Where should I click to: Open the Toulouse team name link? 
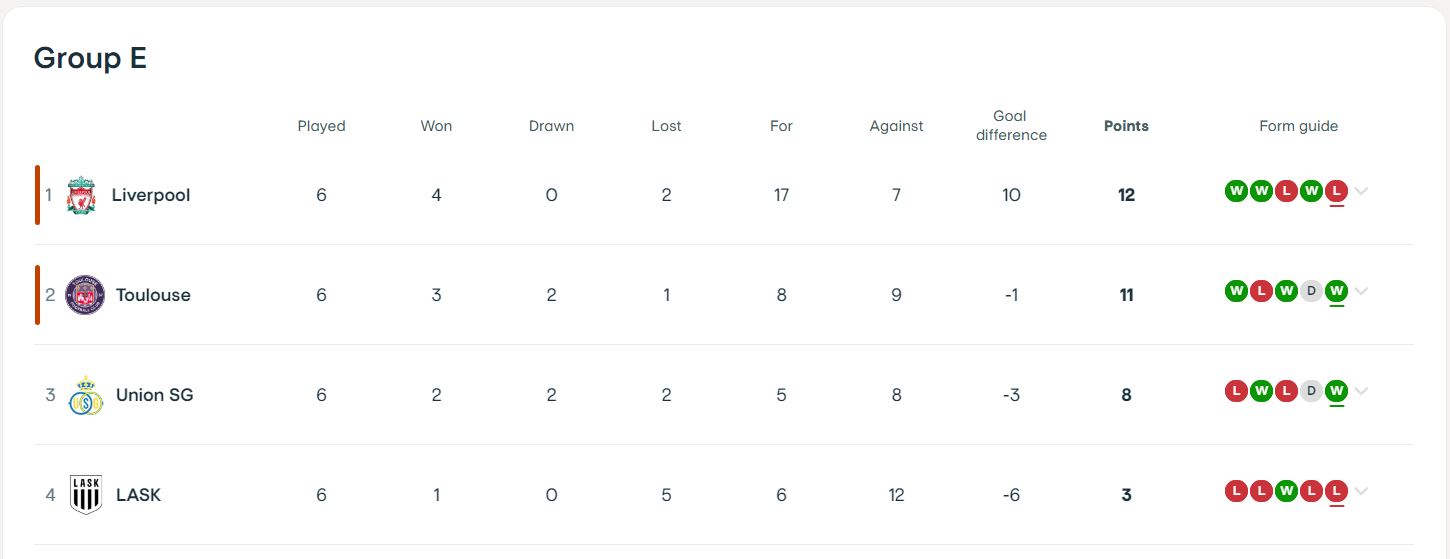[153, 295]
